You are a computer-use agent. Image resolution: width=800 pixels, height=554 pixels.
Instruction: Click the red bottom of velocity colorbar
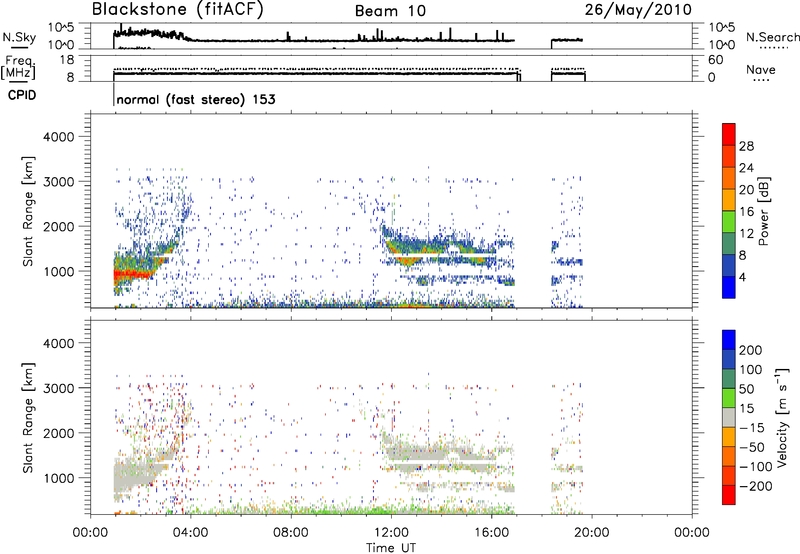coord(729,495)
